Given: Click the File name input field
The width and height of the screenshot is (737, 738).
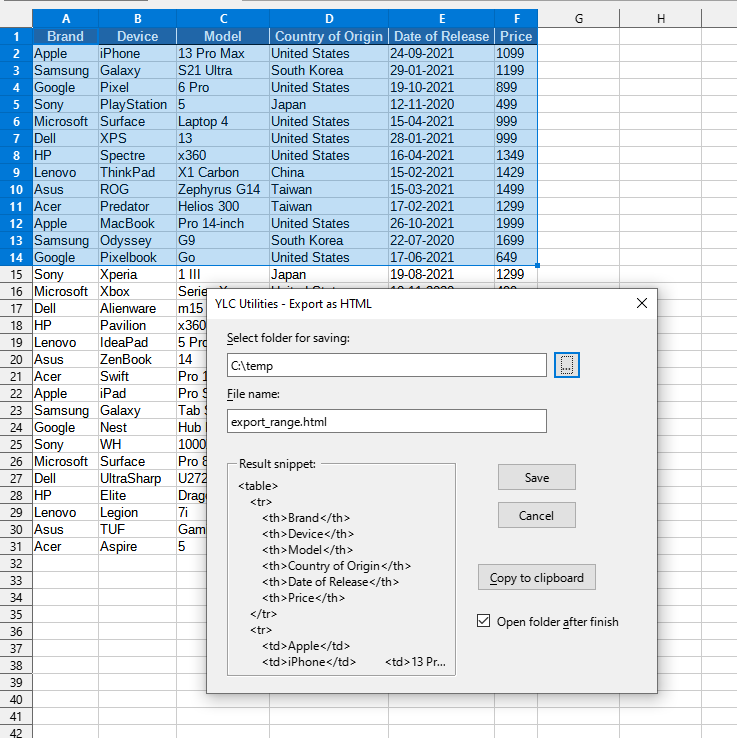Looking at the screenshot, I should click(x=386, y=421).
